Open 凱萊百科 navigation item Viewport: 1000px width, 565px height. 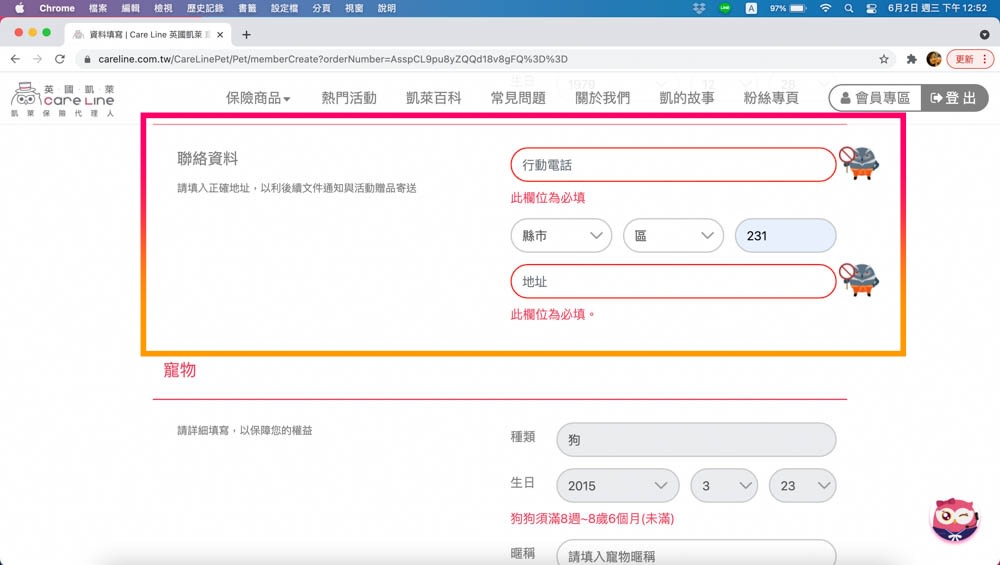click(x=433, y=98)
